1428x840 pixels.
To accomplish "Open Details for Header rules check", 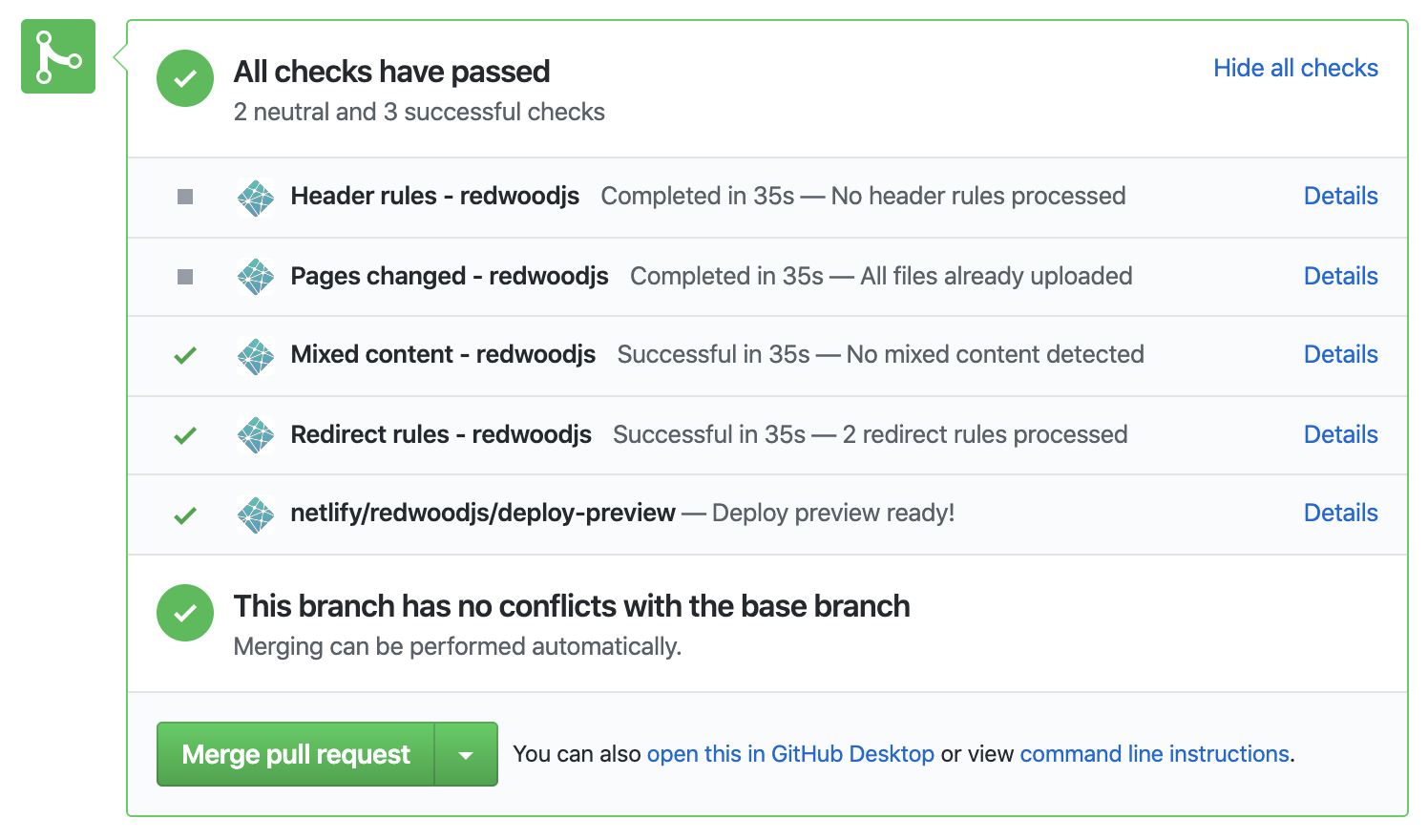I will coord(1340,197).
